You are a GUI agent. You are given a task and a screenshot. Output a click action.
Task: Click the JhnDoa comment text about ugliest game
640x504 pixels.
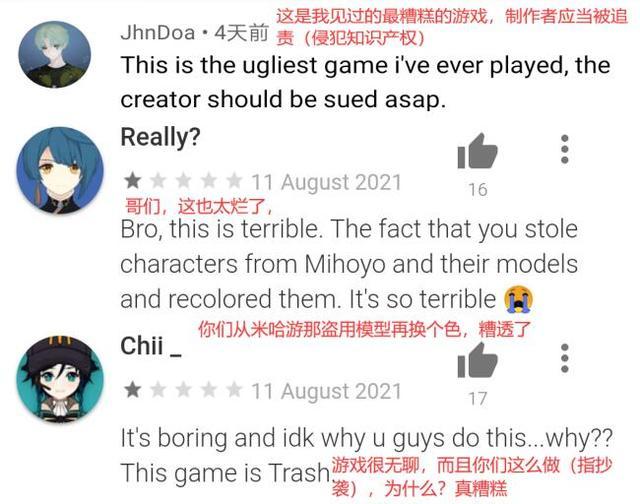365,82
